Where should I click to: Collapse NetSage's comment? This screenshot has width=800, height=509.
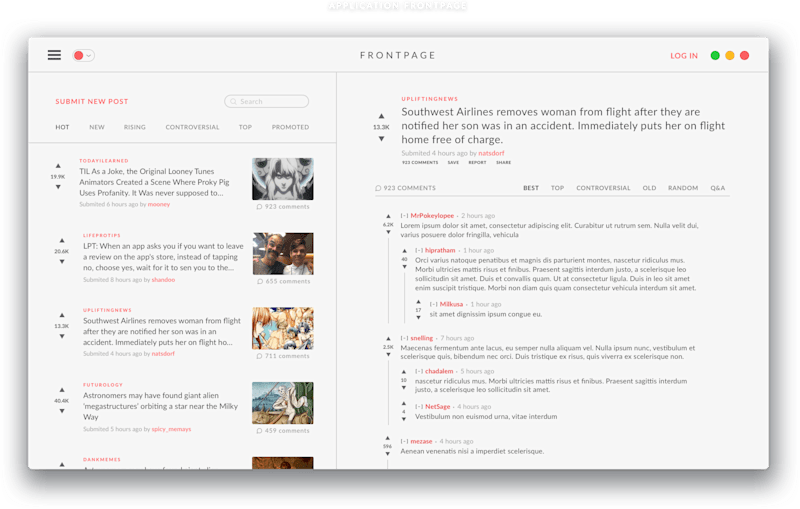click(419, 407)
